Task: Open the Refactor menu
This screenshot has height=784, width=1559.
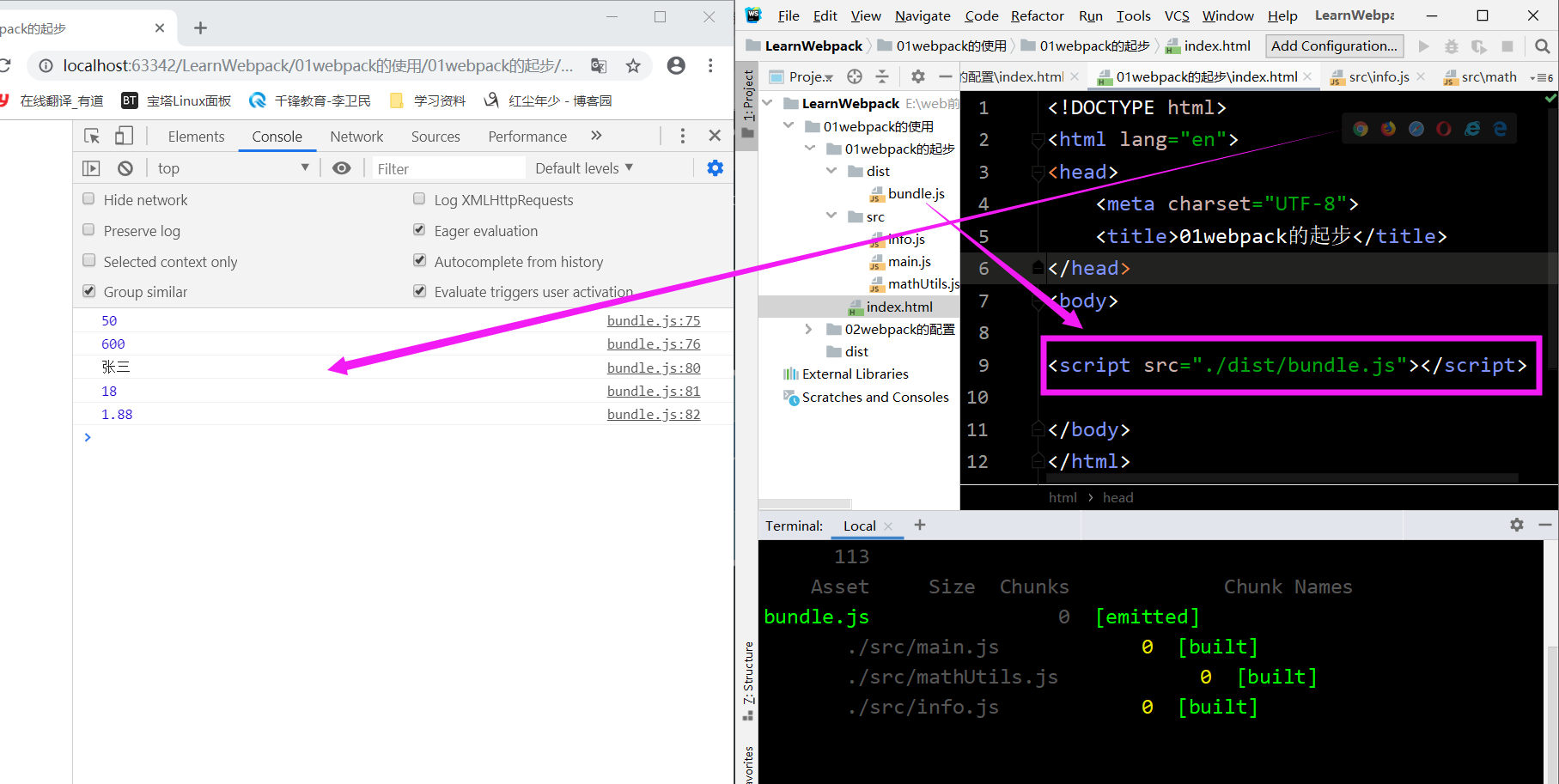Action: click(x=1037, y=15)
